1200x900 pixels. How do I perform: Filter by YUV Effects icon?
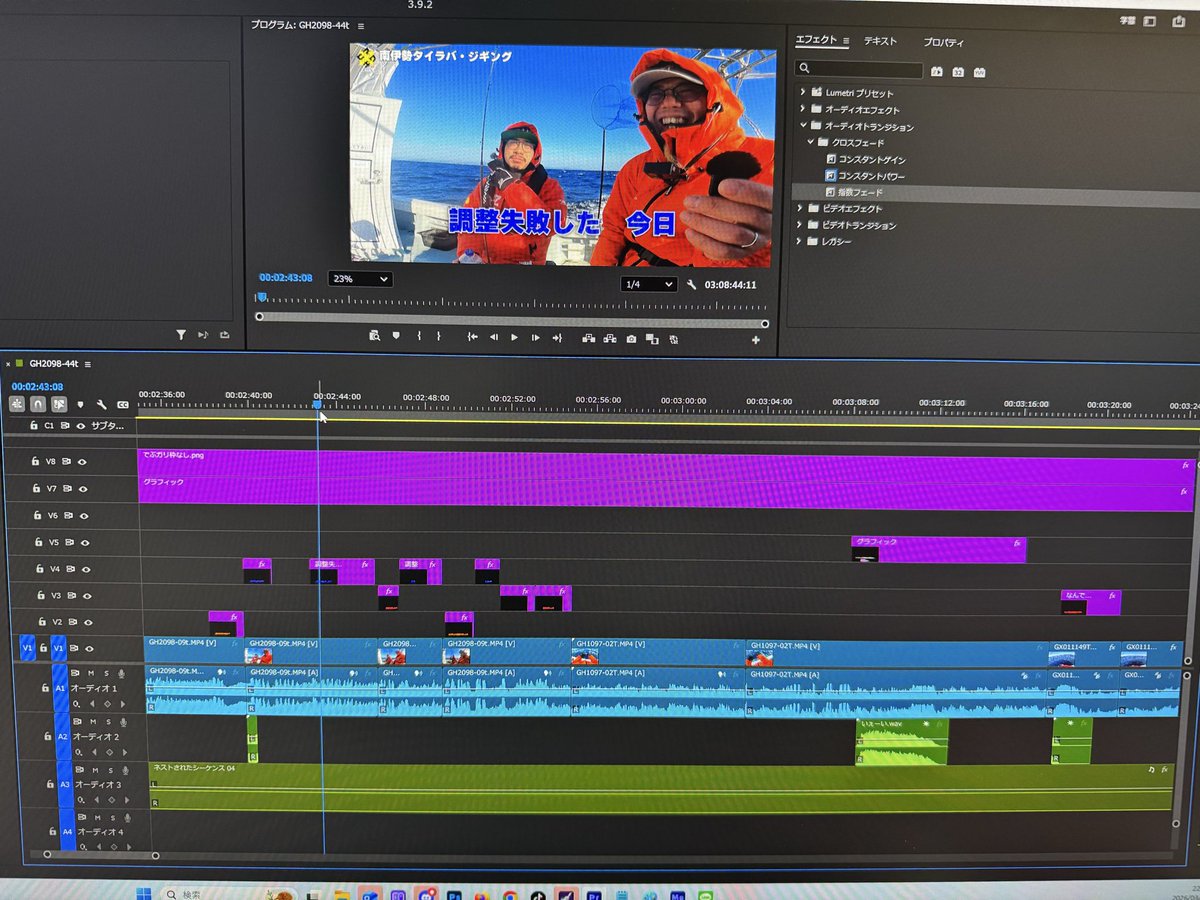[x=979, y=71]
